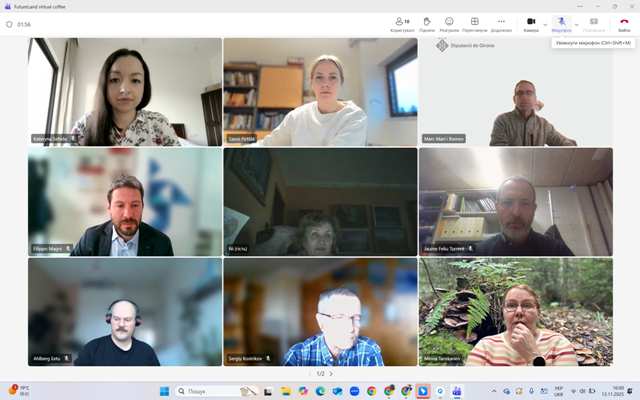Expand microphone options dropdown arrow
The width and height of the screenshot is (640, 400).
[x=576, y=24]
